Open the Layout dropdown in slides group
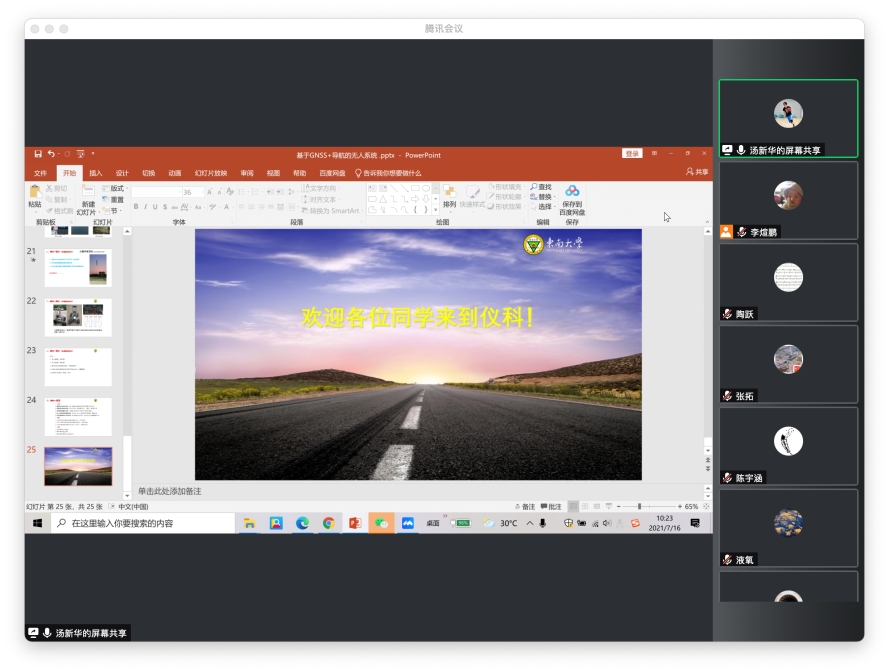 116,188
